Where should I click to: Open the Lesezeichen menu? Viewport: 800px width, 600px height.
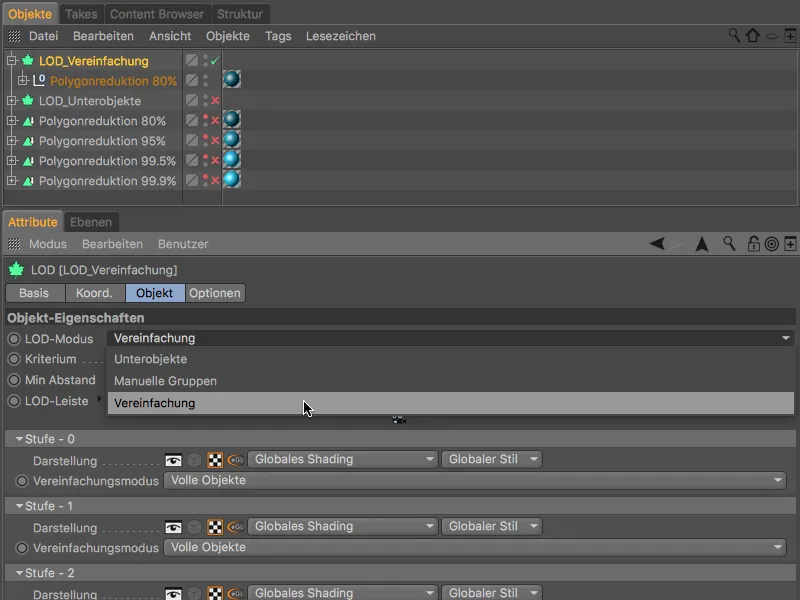click(x=341, y=36)
